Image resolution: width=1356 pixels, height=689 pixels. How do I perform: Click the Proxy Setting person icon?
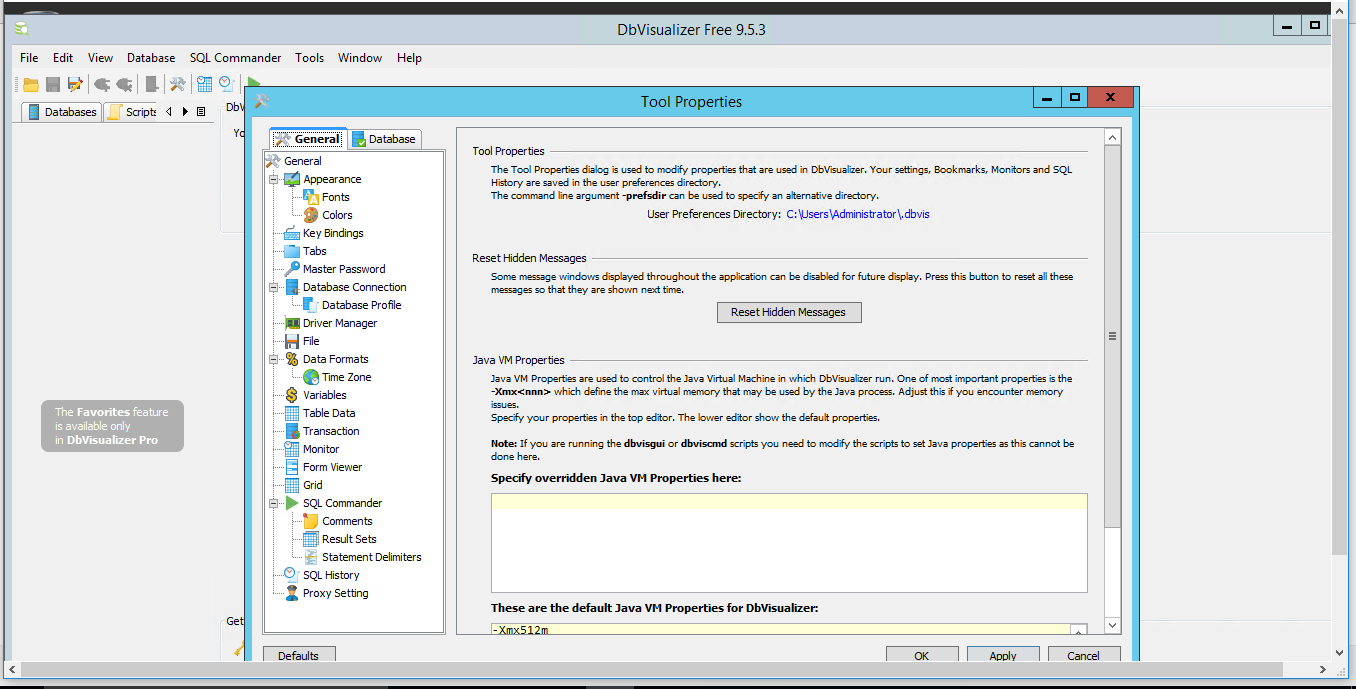coord(292,593)
